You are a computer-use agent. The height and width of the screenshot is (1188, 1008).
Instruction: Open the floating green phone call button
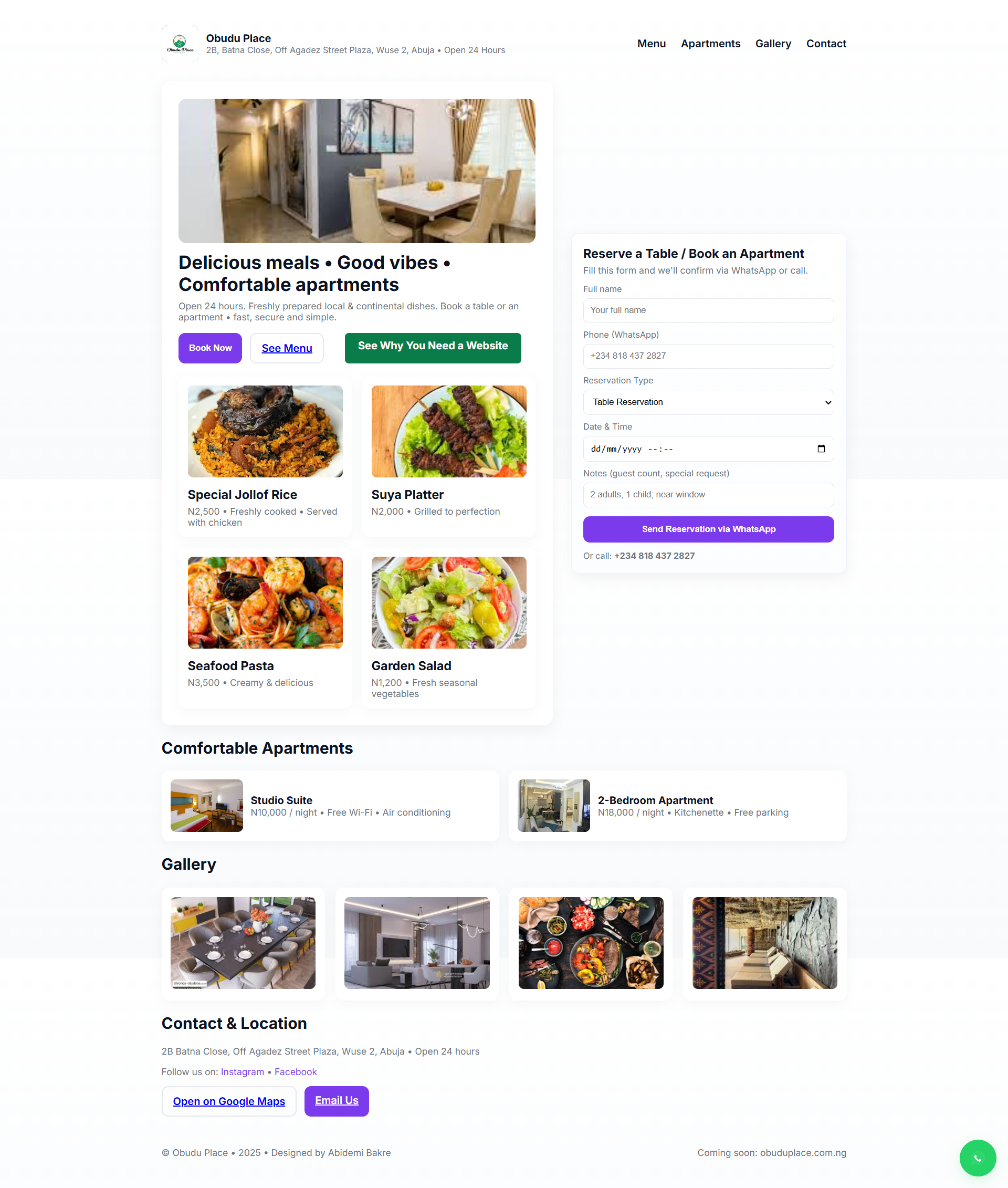click(977, 1158)
